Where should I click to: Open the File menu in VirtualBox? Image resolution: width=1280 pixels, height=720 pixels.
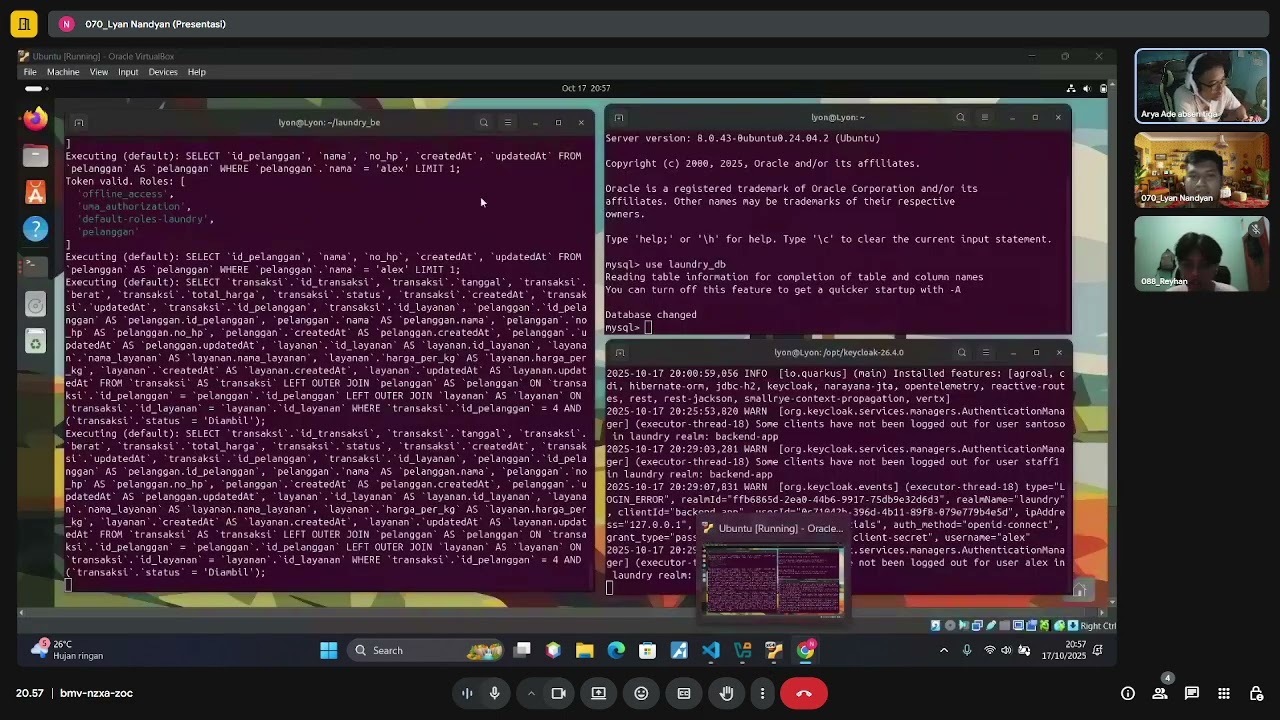point(30,72)
